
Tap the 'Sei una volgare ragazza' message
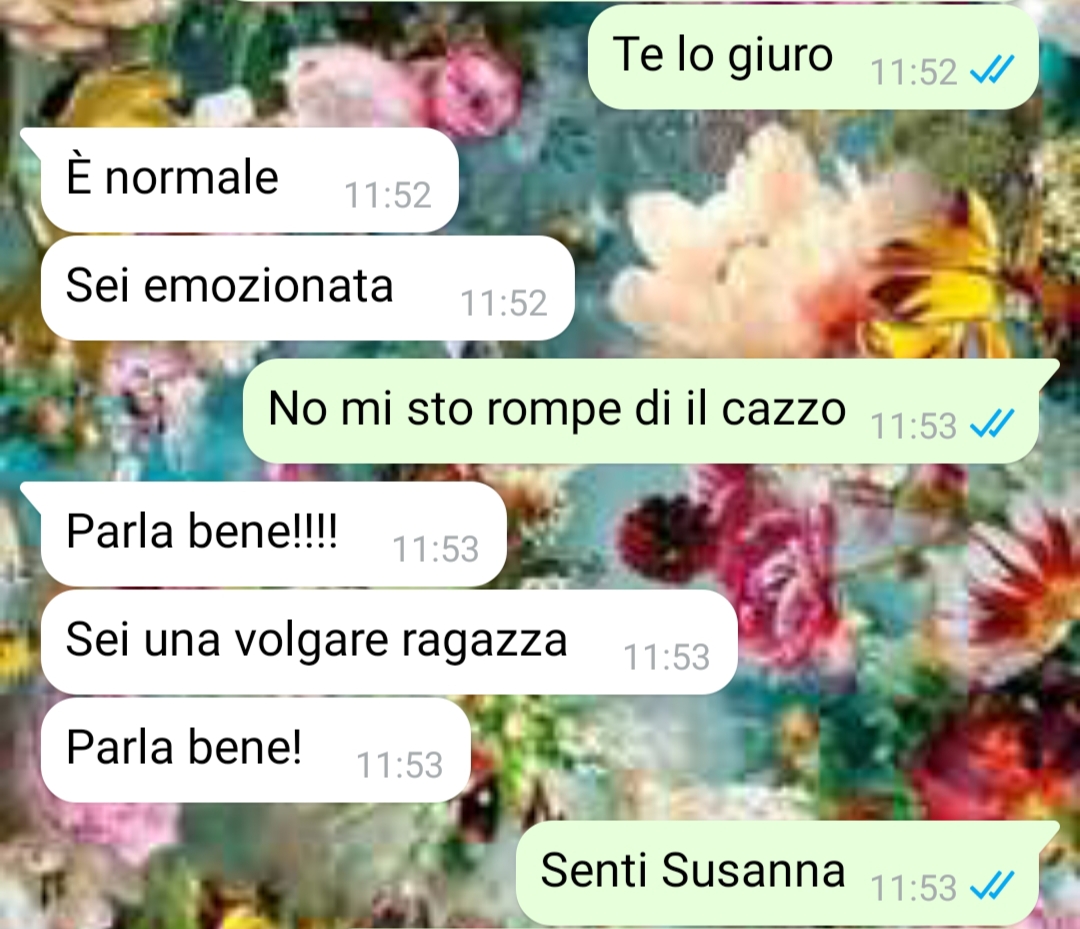coord(389,642)
